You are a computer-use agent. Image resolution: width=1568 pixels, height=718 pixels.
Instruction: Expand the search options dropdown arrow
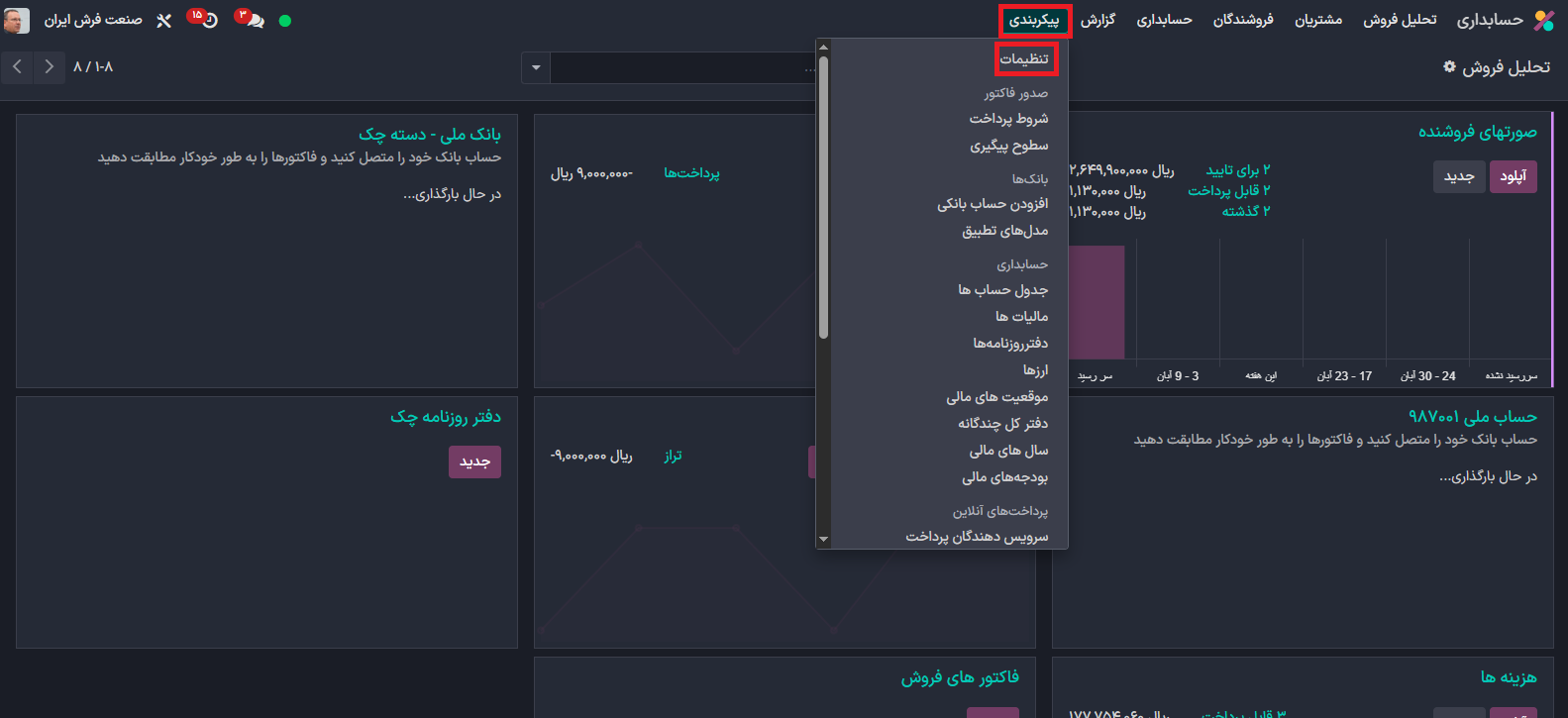click(536, 67)
